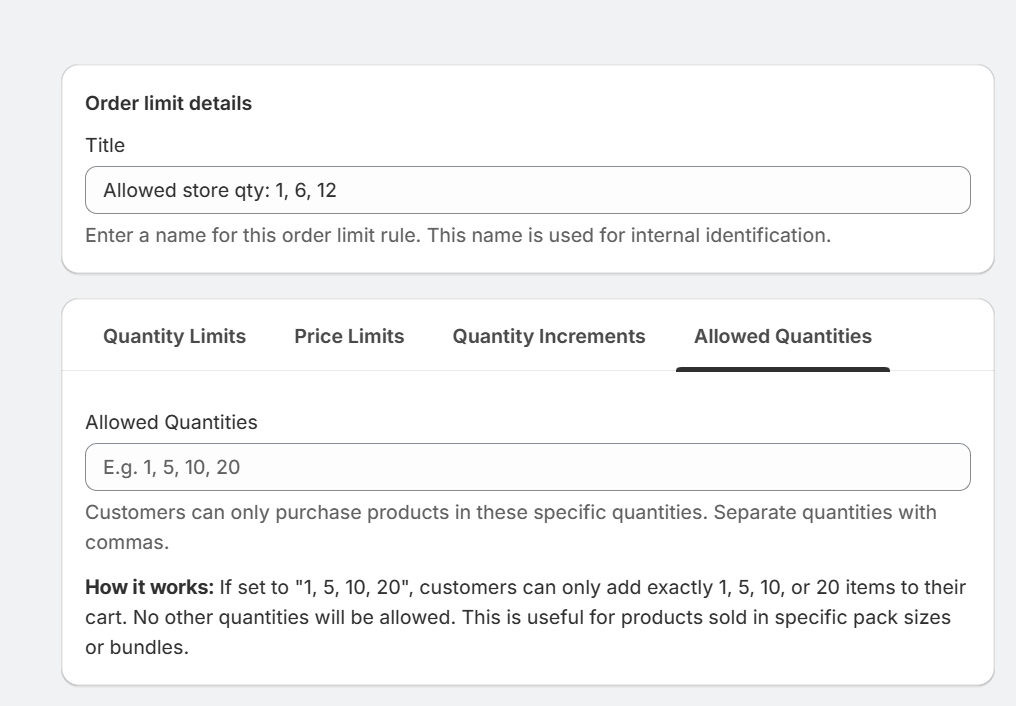Screen dimensions: 1016x706
Task: Click the 'Title' field label
Action: tap(105, 145)
